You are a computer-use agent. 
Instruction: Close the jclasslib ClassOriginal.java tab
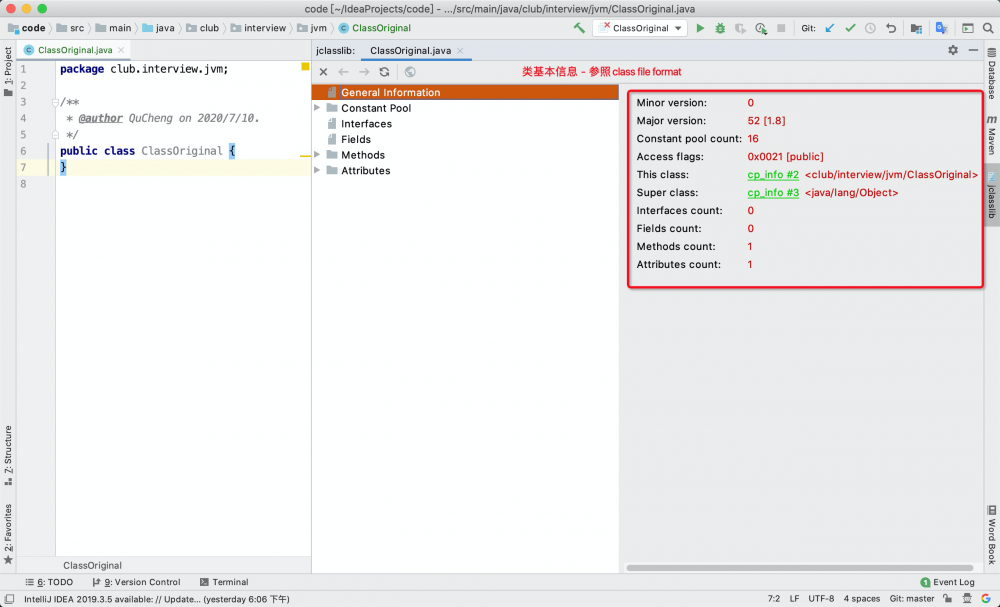[x=460, y=50]
